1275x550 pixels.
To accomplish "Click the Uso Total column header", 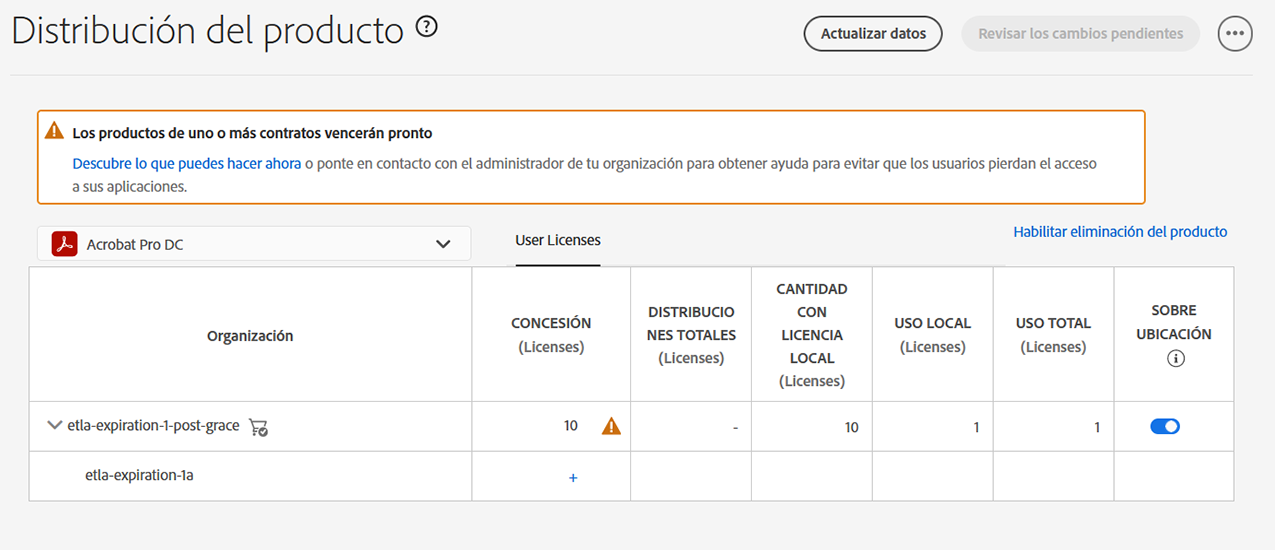I will [x=1053, y=334].
